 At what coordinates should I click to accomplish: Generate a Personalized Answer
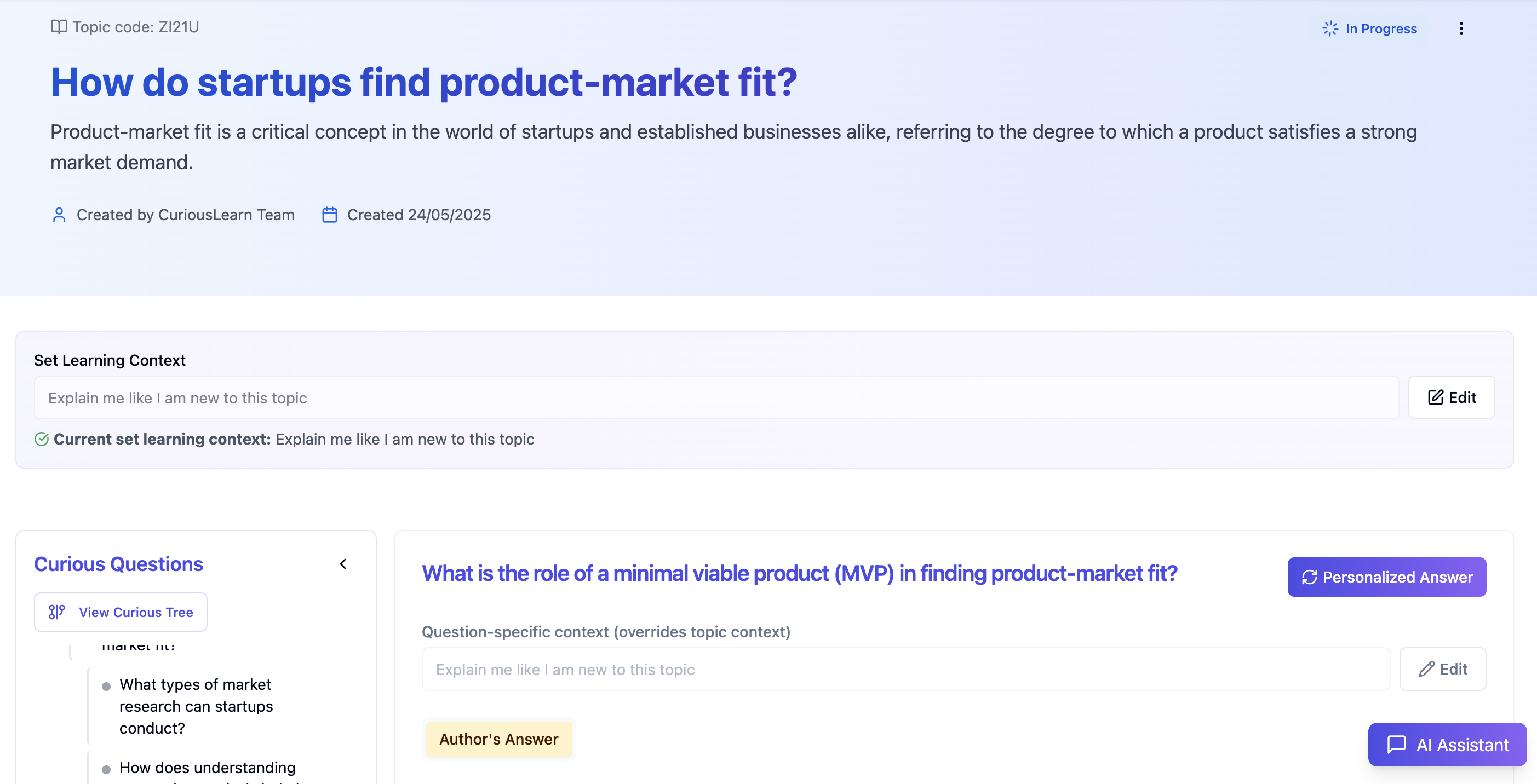click(1386, 577)
